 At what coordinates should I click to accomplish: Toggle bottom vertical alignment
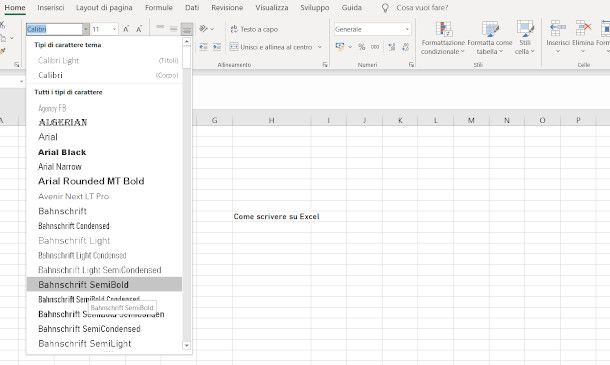[x=187, y=29]
